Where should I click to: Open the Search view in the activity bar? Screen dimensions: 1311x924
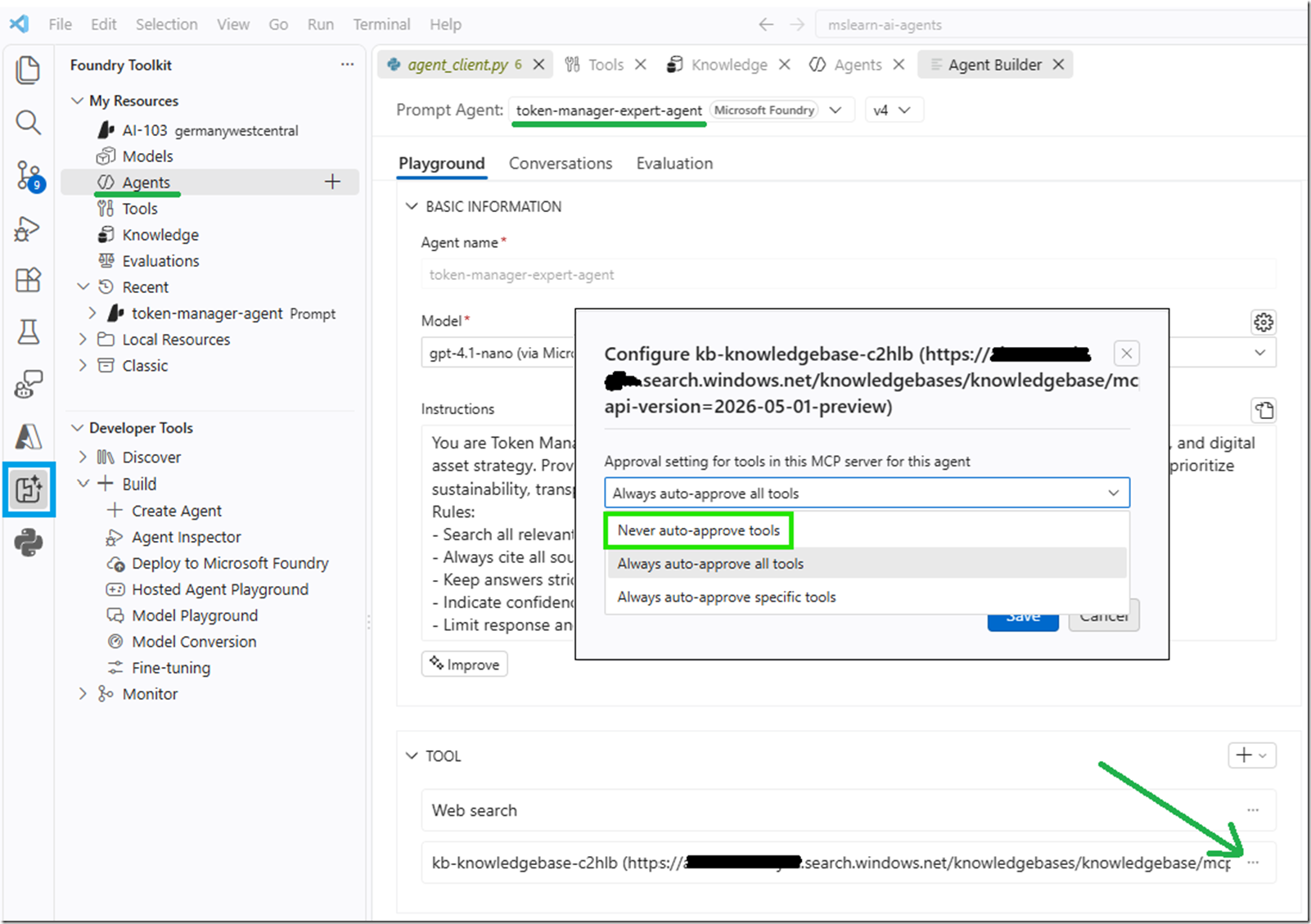tap(28, 123)
